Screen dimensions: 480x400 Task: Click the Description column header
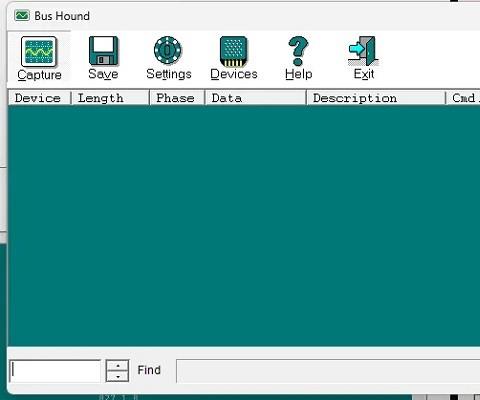pyautogui.click(x=376, y=98)
